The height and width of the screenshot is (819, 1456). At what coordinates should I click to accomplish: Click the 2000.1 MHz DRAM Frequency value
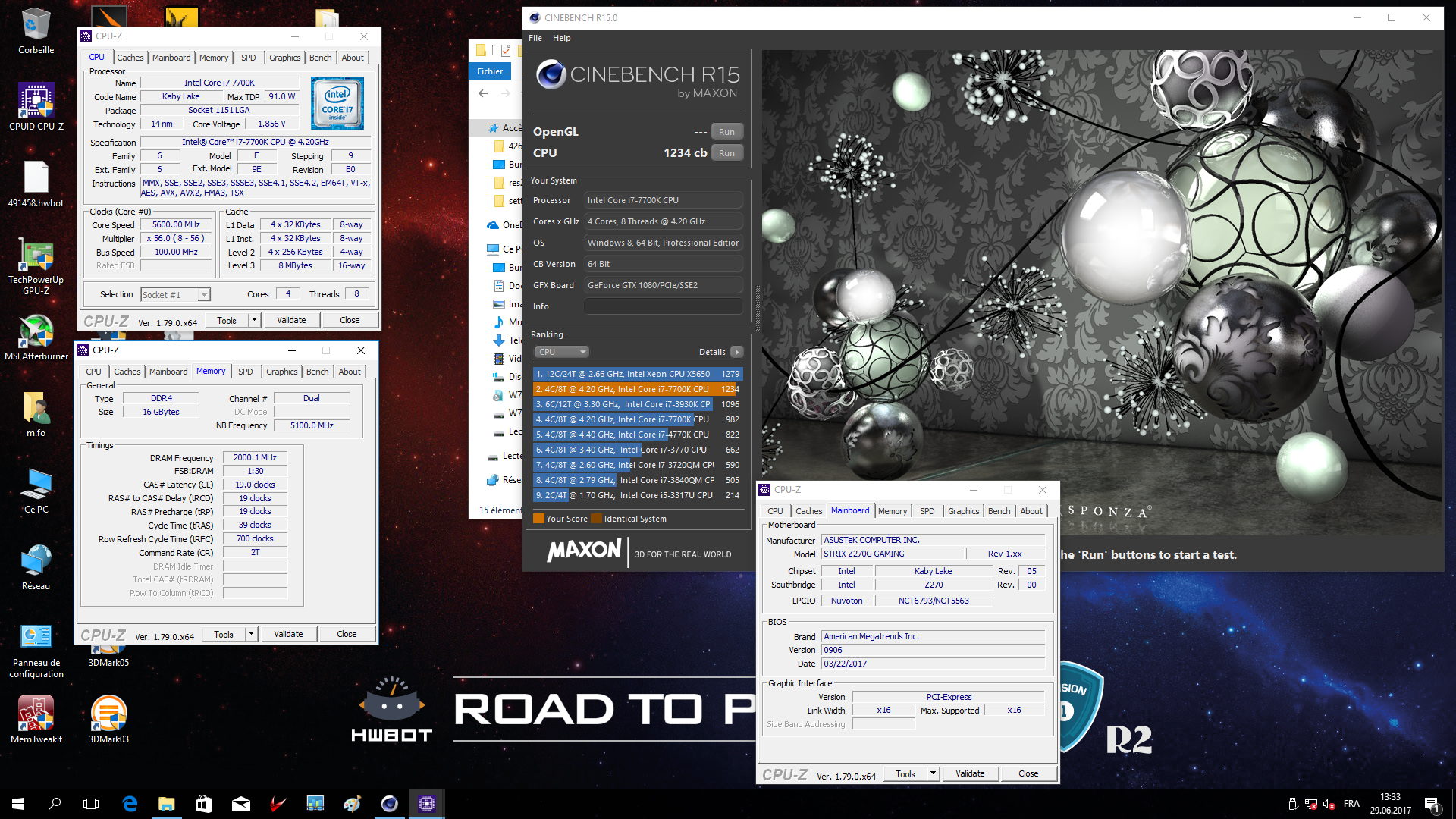coord(255,457)
